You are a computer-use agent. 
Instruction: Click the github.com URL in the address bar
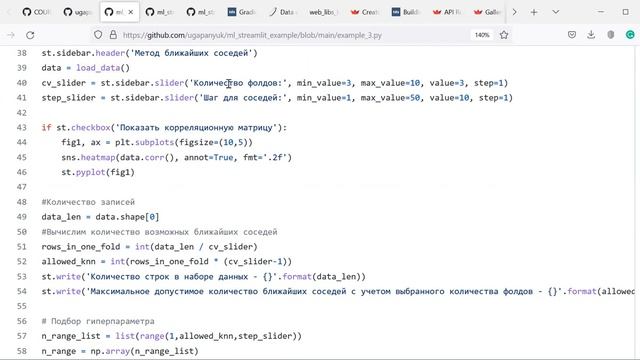pos(252,35)
